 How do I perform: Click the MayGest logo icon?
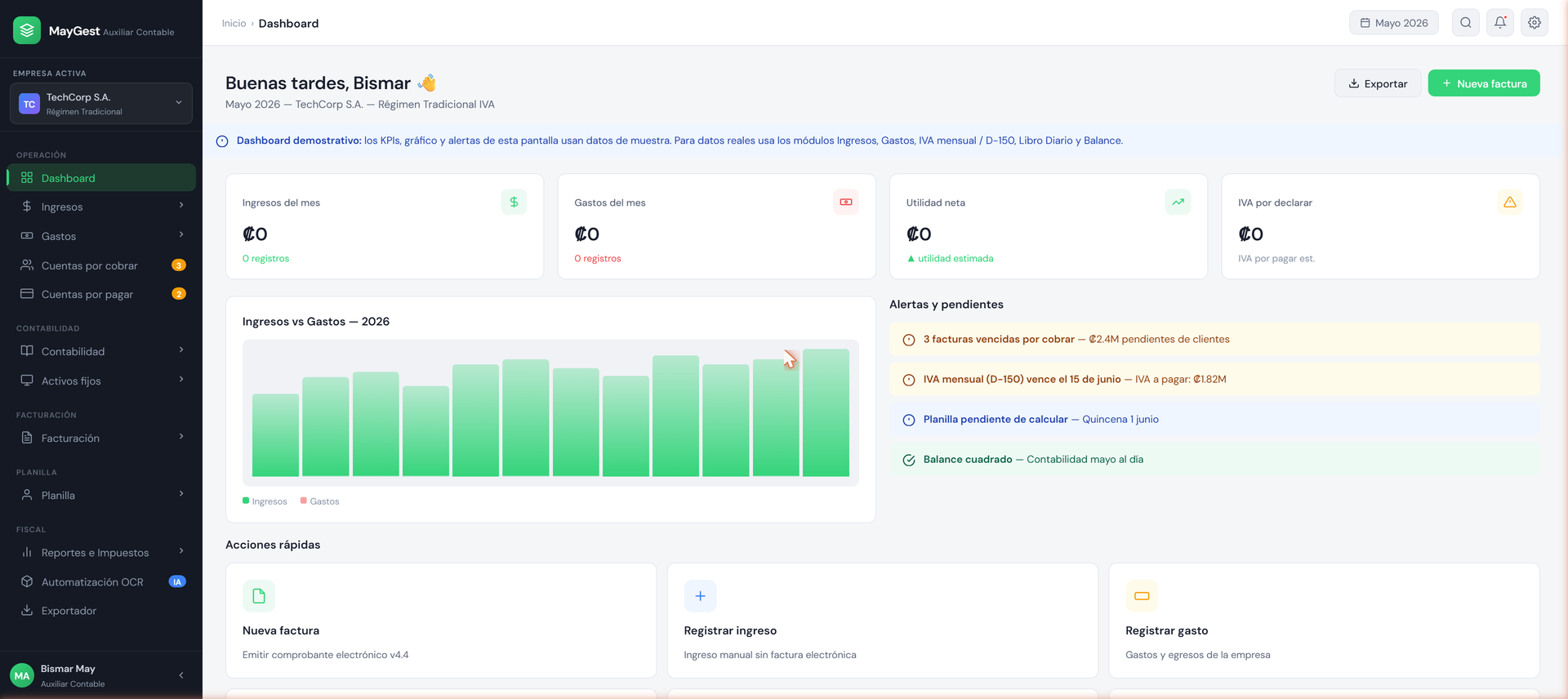pyautogui.click(x=27, y=30)
